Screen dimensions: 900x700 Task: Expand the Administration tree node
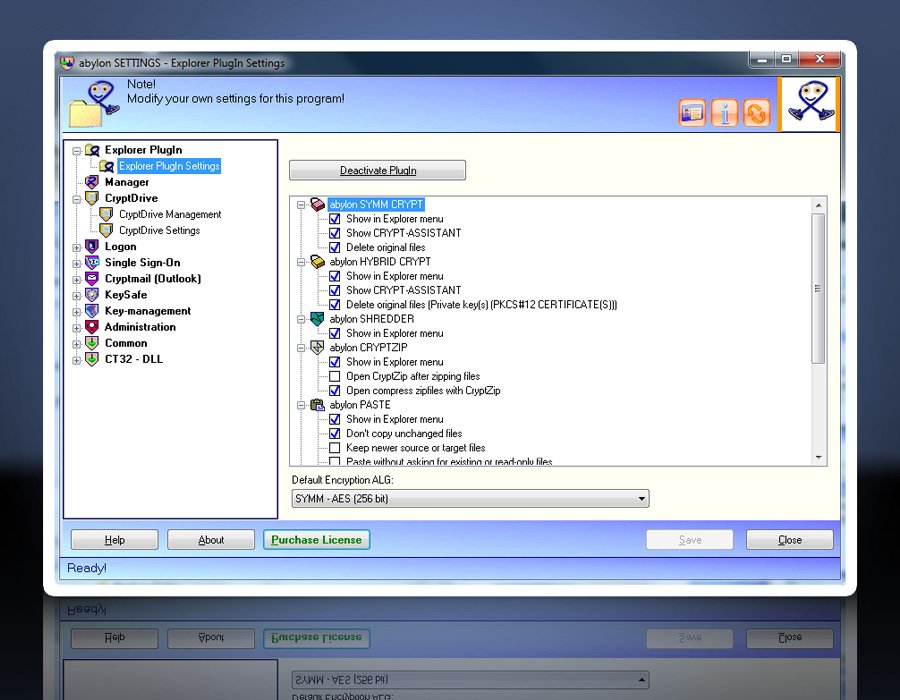(x=76, y=328)
